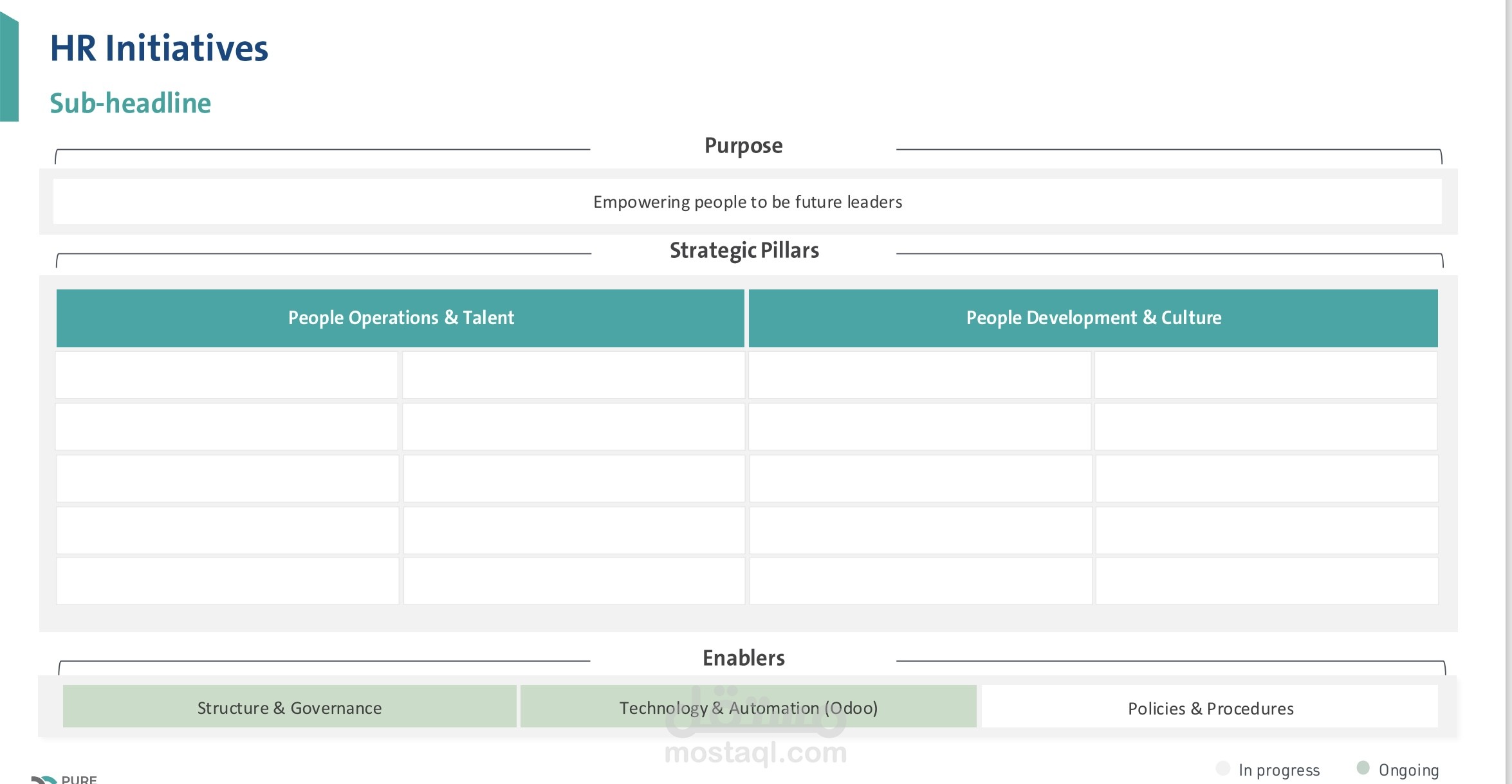Click the green Ongoing legend dot
1512x784 pixels.
[1363, 767]
